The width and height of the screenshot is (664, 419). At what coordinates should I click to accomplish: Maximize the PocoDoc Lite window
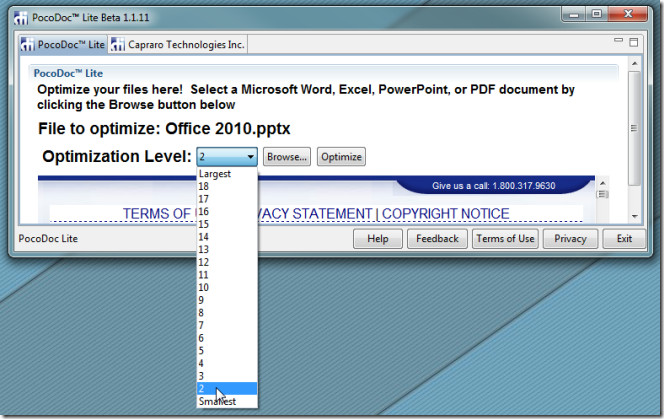(597, 15)
